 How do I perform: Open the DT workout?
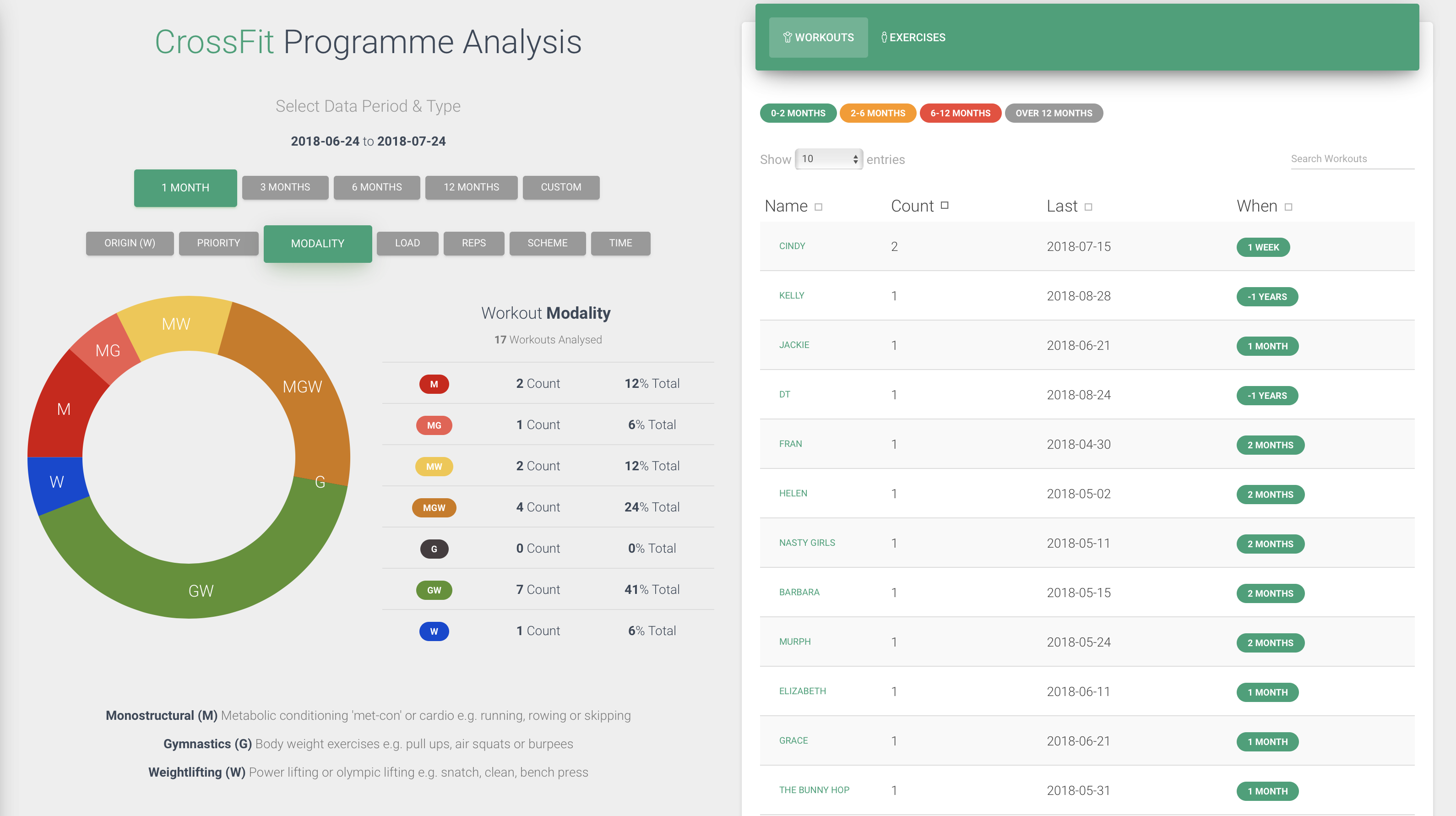click(784, 394)
